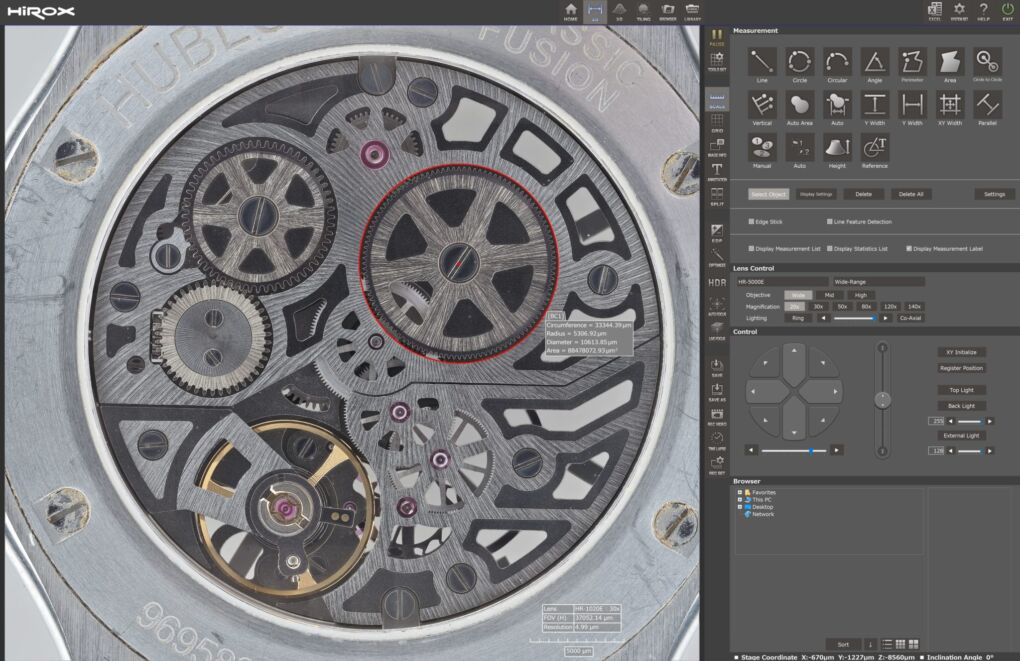Enable the Edge Stick checkbox
This screenshot has width=1020, height=661.
tap(751, 221)
